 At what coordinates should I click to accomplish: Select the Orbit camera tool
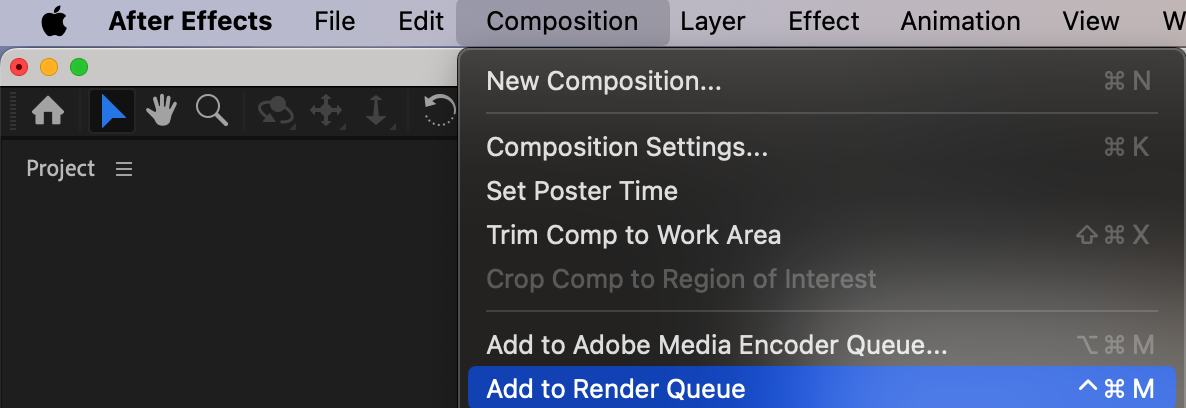(275, 111)
